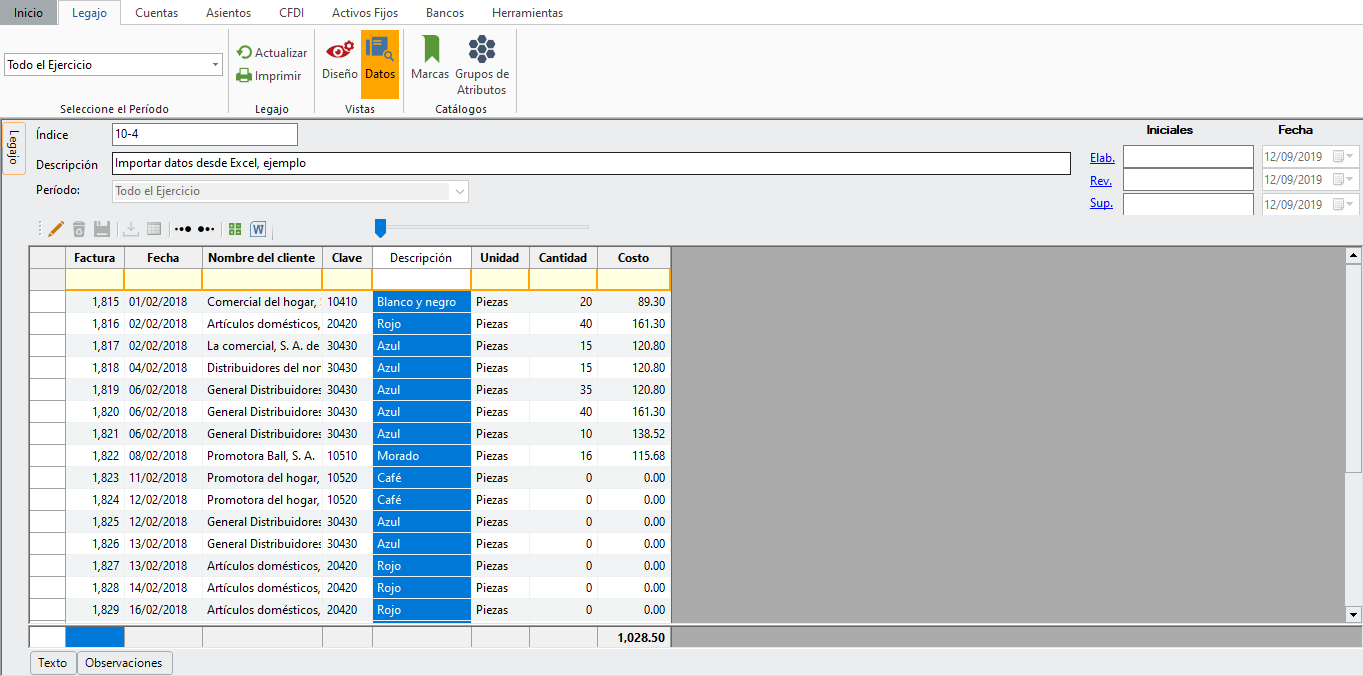Open the Marcas catalog
The width and height of the screenshot is (1363, 676).
click(x=430, y=60)
